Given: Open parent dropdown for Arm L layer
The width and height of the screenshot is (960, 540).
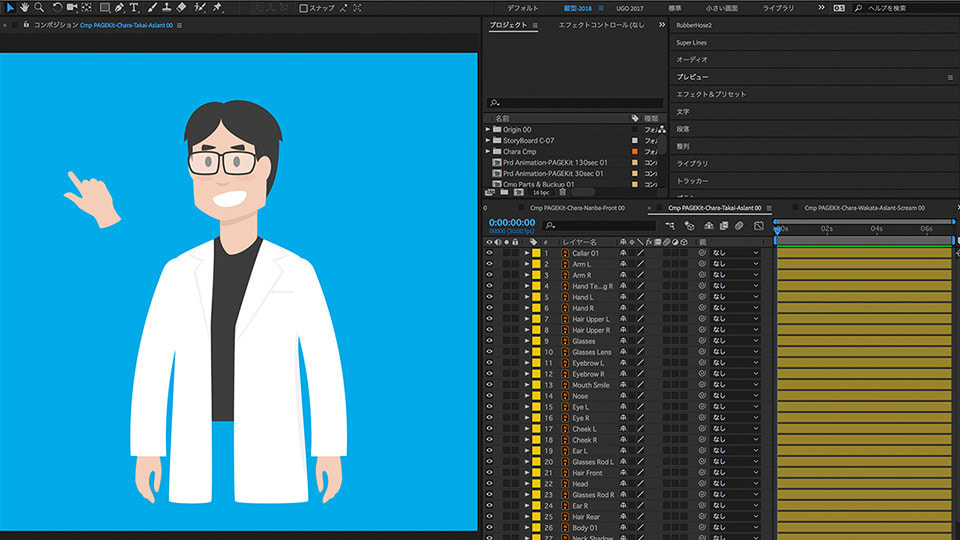Looking at the screenshot, I should tap(735, 264).
